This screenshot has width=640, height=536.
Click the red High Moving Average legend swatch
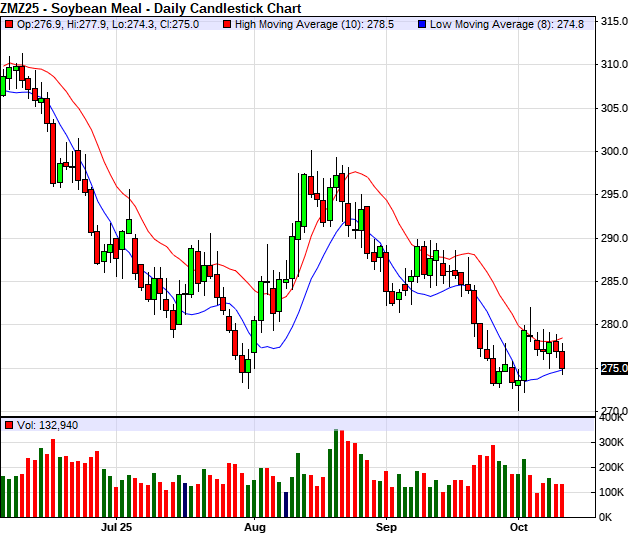pyautogui.click(x=228, y=24)
